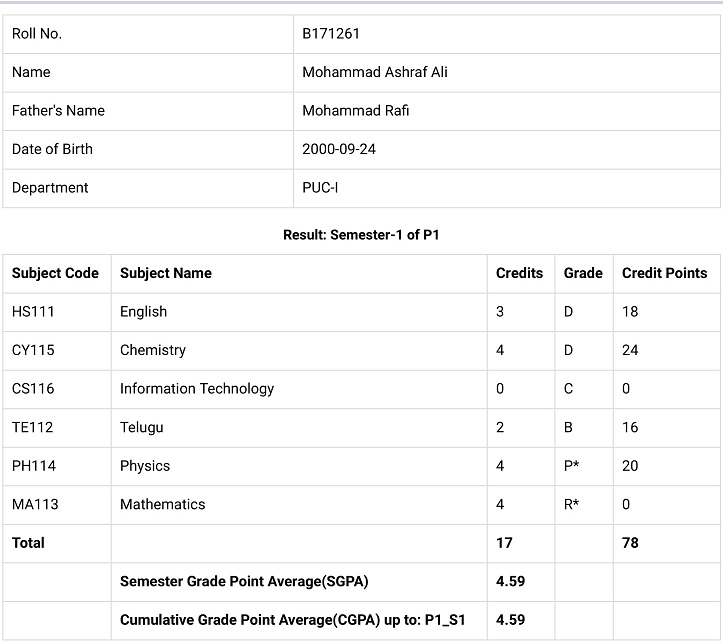Click subject code TE112
This screenshot has width=723, height=644.
pos(33,427)
